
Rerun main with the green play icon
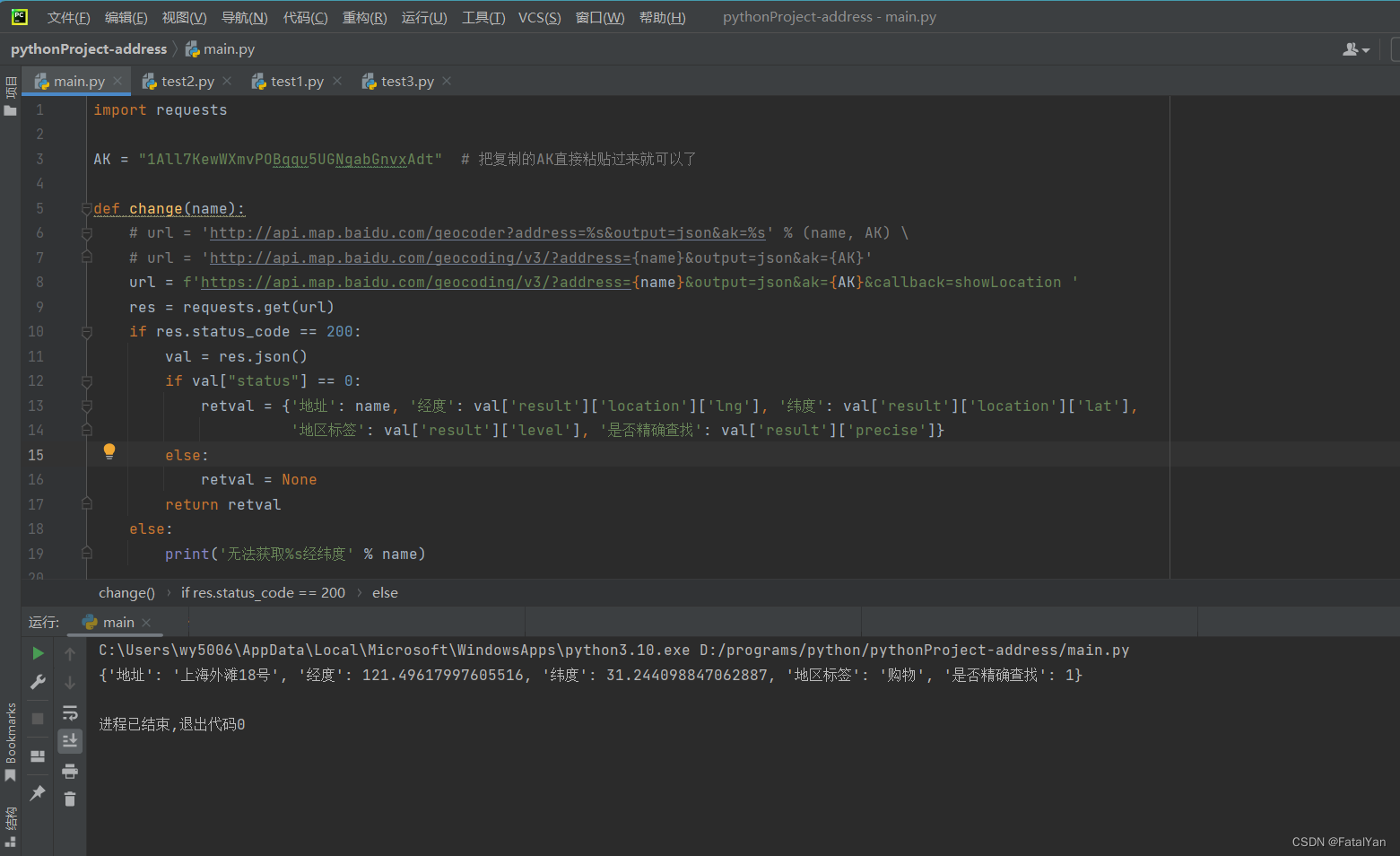coord(38,653)
